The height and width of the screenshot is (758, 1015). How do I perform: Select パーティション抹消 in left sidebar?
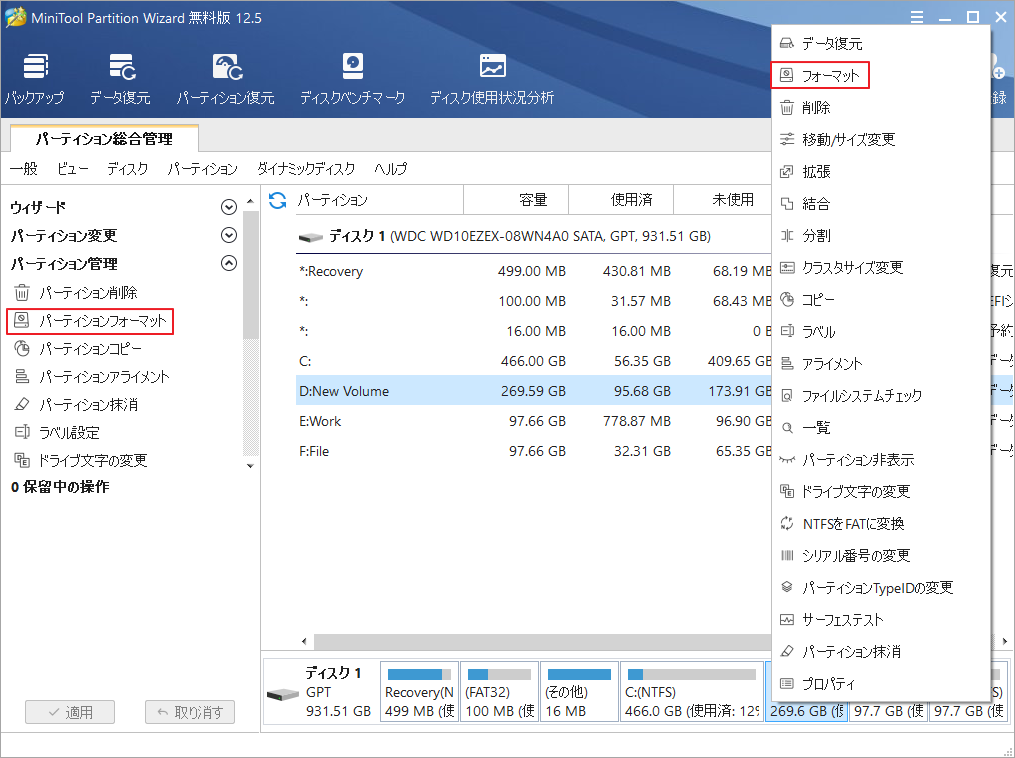pyautogui.click(x=88, y=405)
